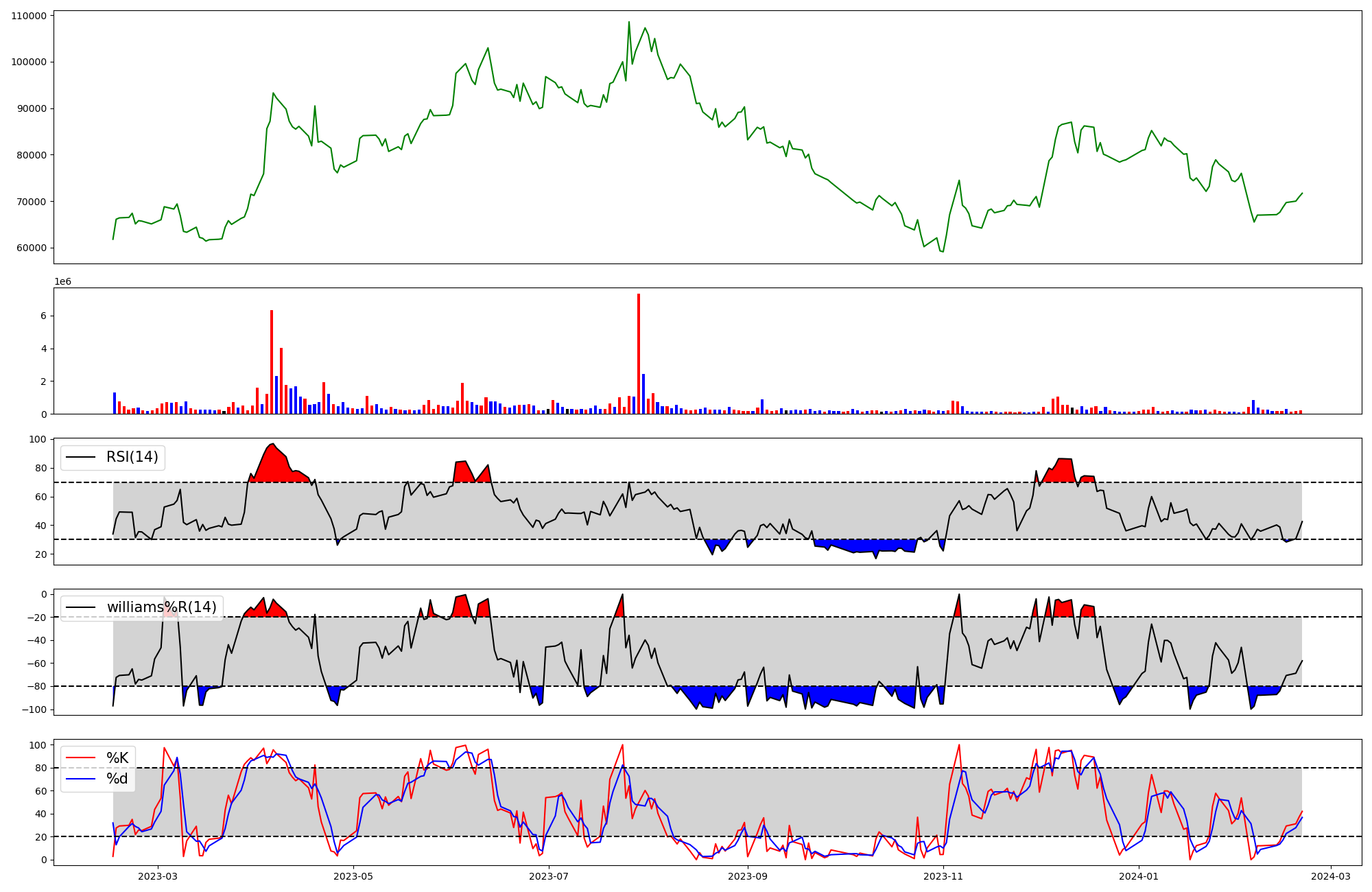
Task: Click the 4 tick on volume axis
Action: point(43,349)
